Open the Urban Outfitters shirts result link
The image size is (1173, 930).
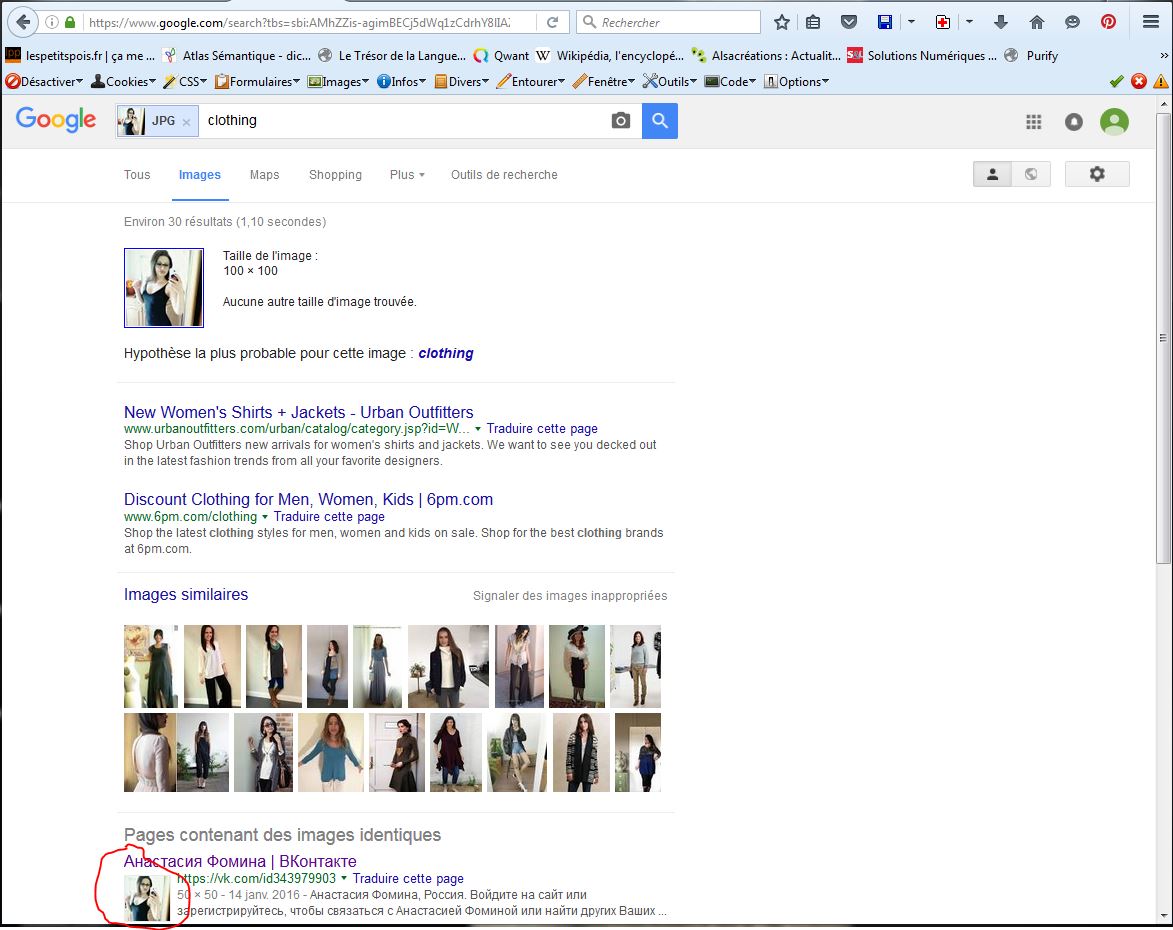coord(298,412)
